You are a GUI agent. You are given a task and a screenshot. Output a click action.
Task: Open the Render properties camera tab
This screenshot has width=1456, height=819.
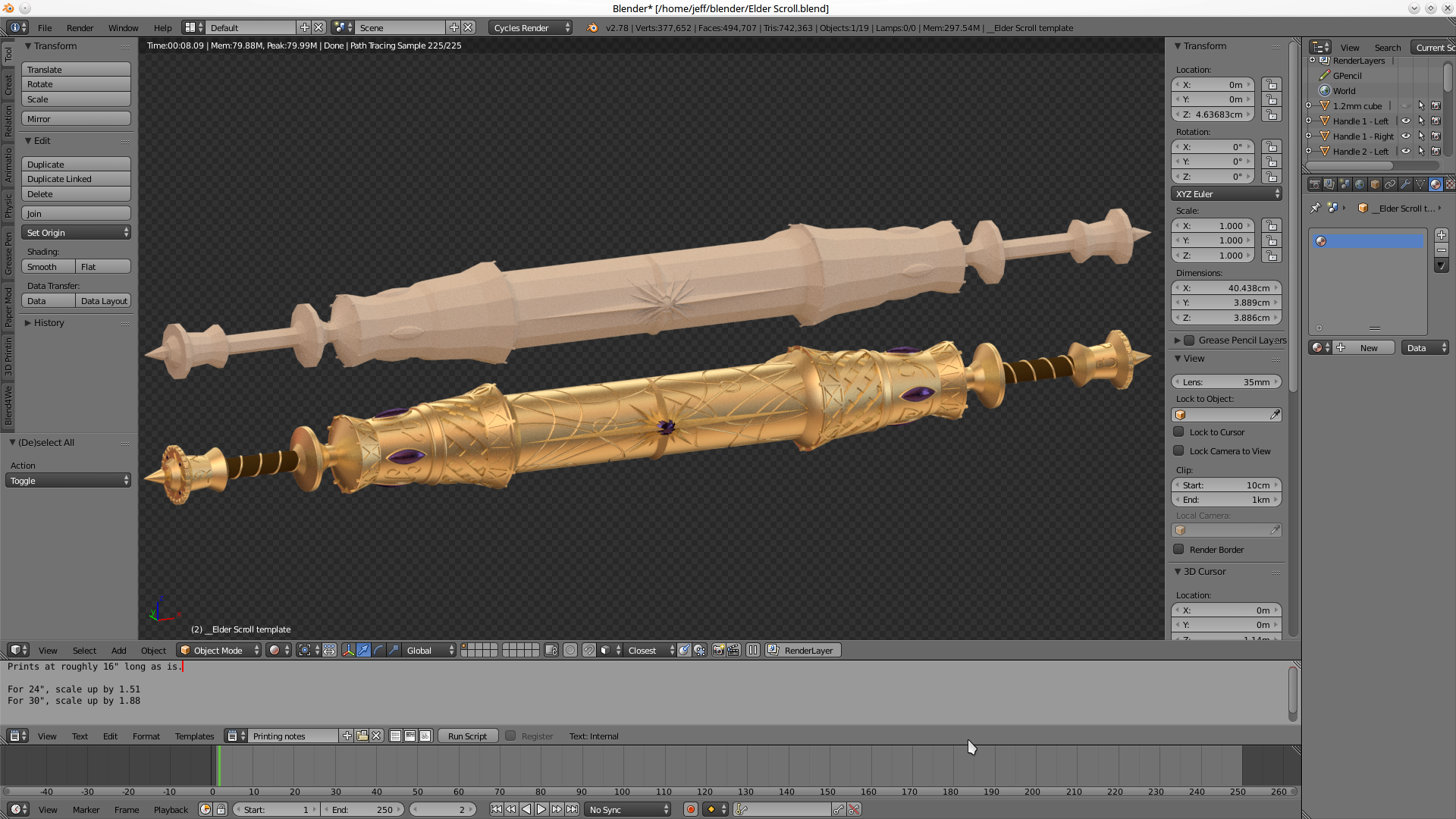(x=1314, y=184)
